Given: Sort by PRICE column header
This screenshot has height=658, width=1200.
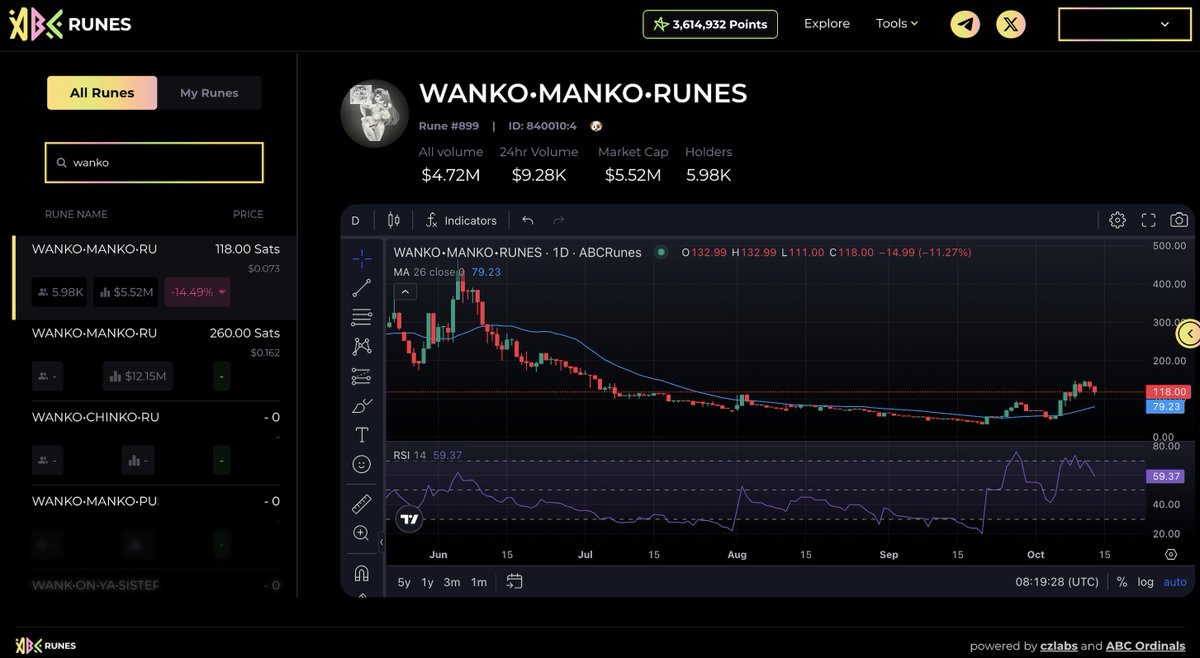Looking at the screenshot, I should (248, 214).
